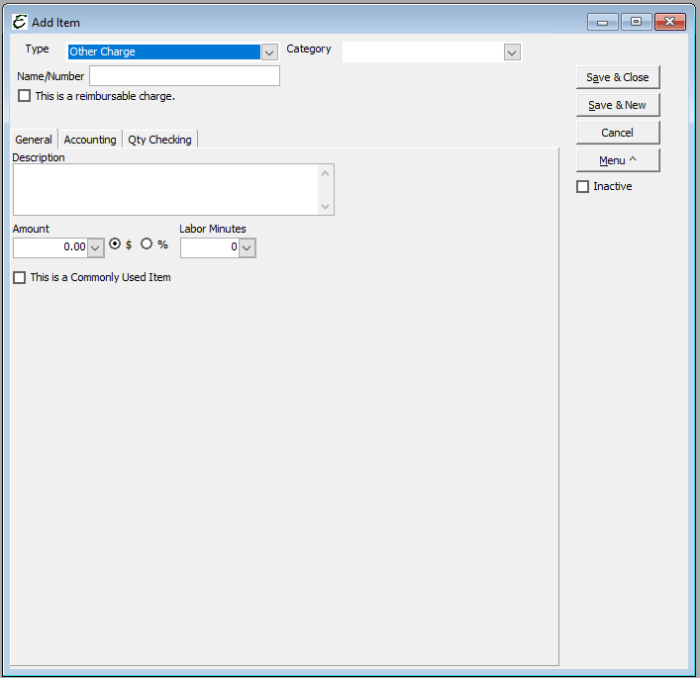This screenshot has width=700, height=678.
Task: Mark the item as Inactive
Action: [x=583, y=187]
